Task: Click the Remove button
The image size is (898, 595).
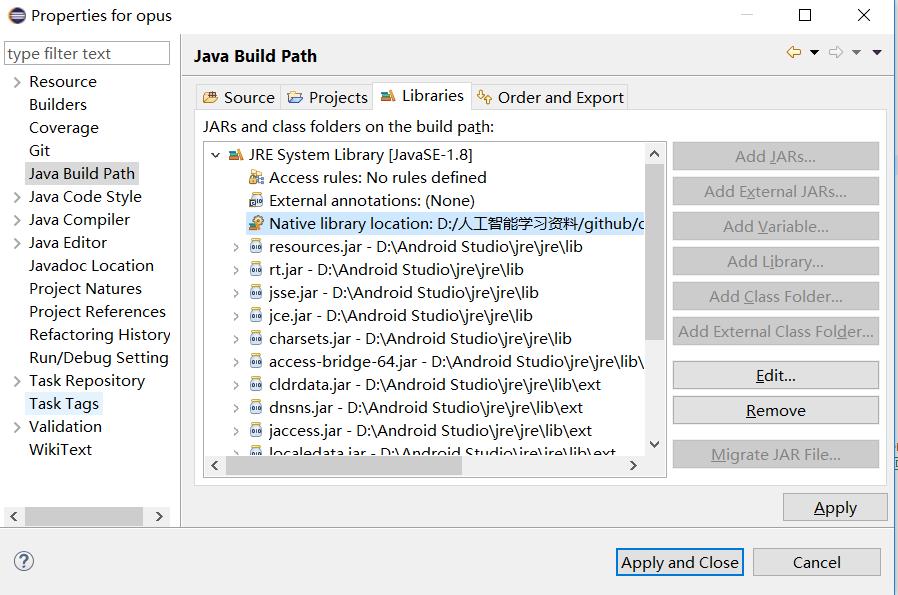Action: [775, 410]
